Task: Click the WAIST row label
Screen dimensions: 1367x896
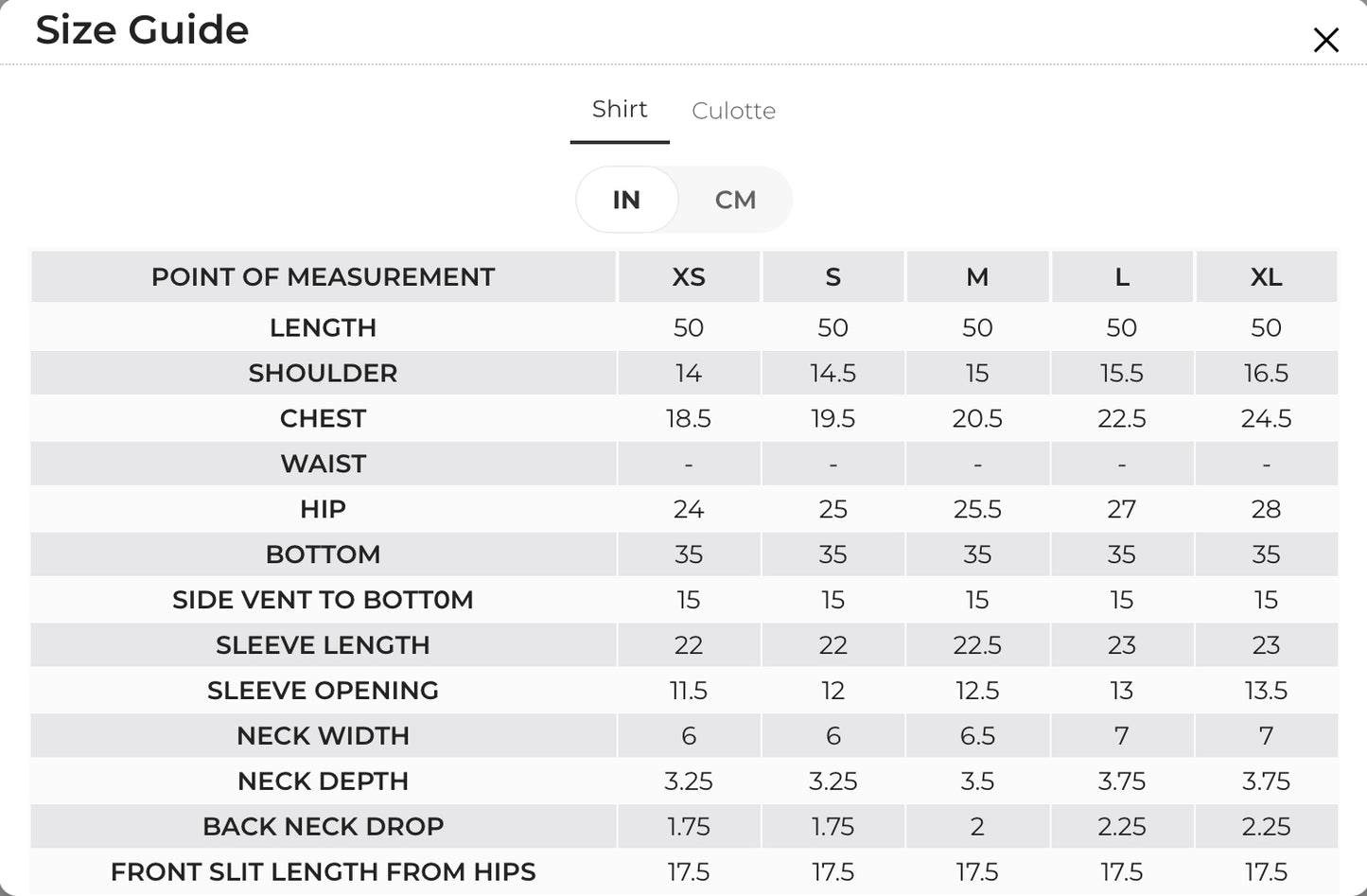Action: click(x=323, y=464)
